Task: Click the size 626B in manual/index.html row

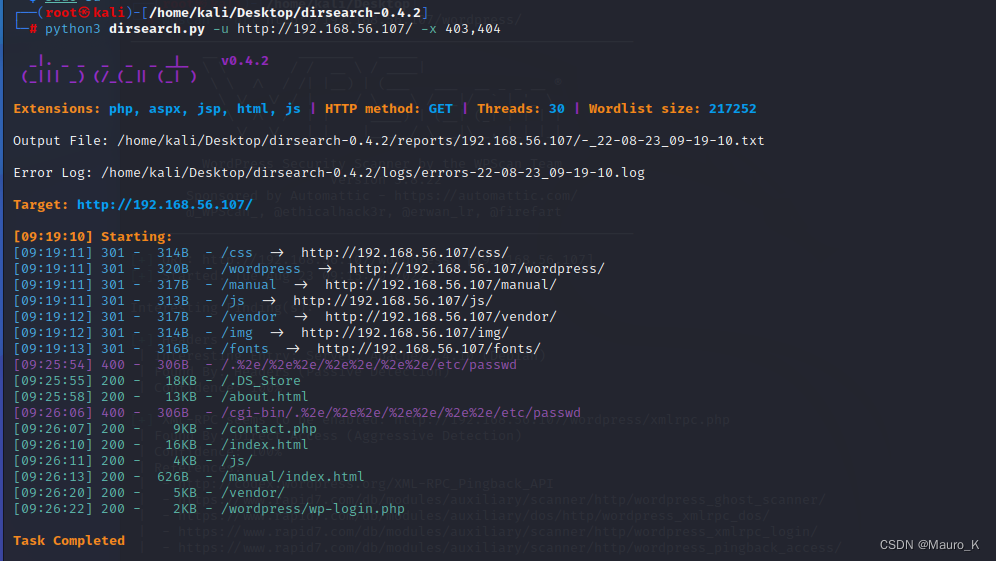Action: click(x=173, y=477)
